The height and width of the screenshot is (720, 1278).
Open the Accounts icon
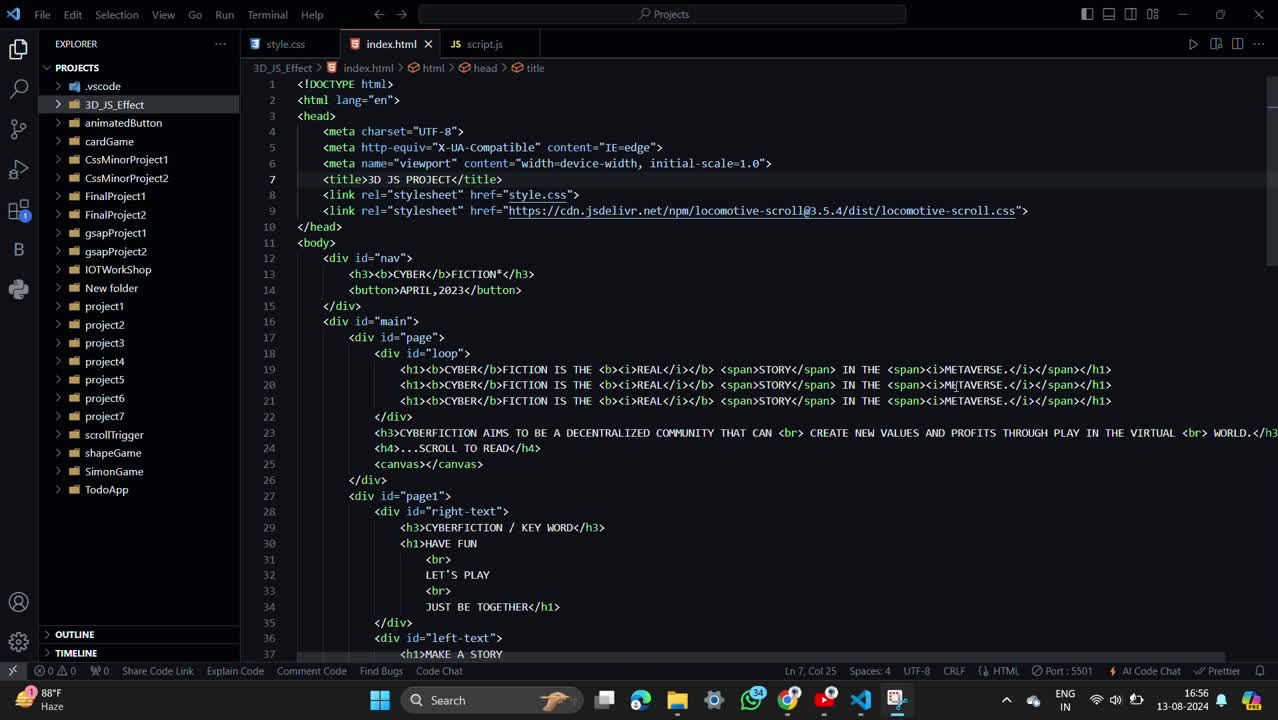(18, 602)
